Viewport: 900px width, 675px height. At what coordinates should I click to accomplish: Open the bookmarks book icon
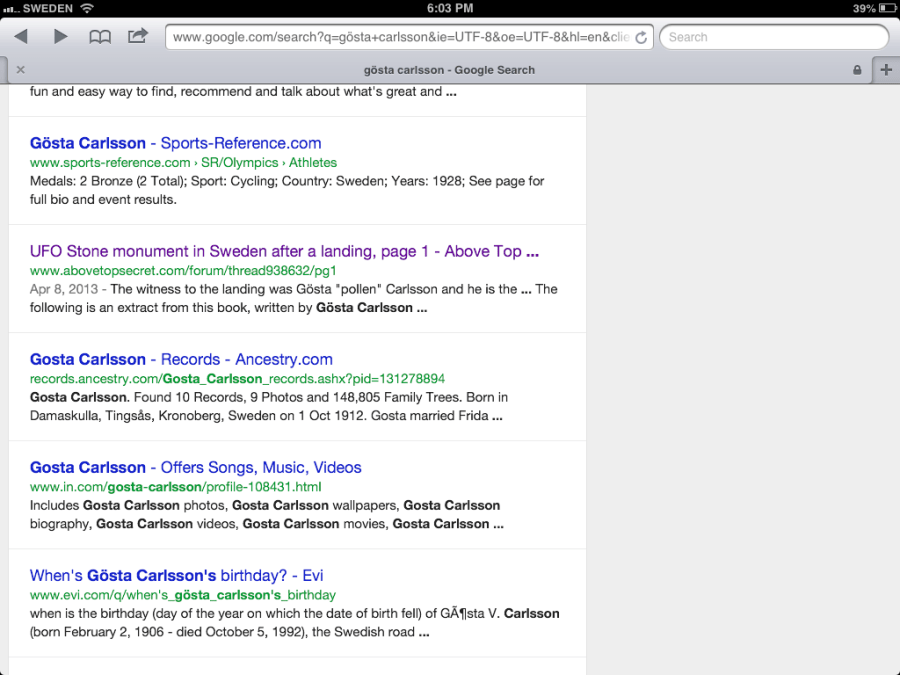[100, 37]
